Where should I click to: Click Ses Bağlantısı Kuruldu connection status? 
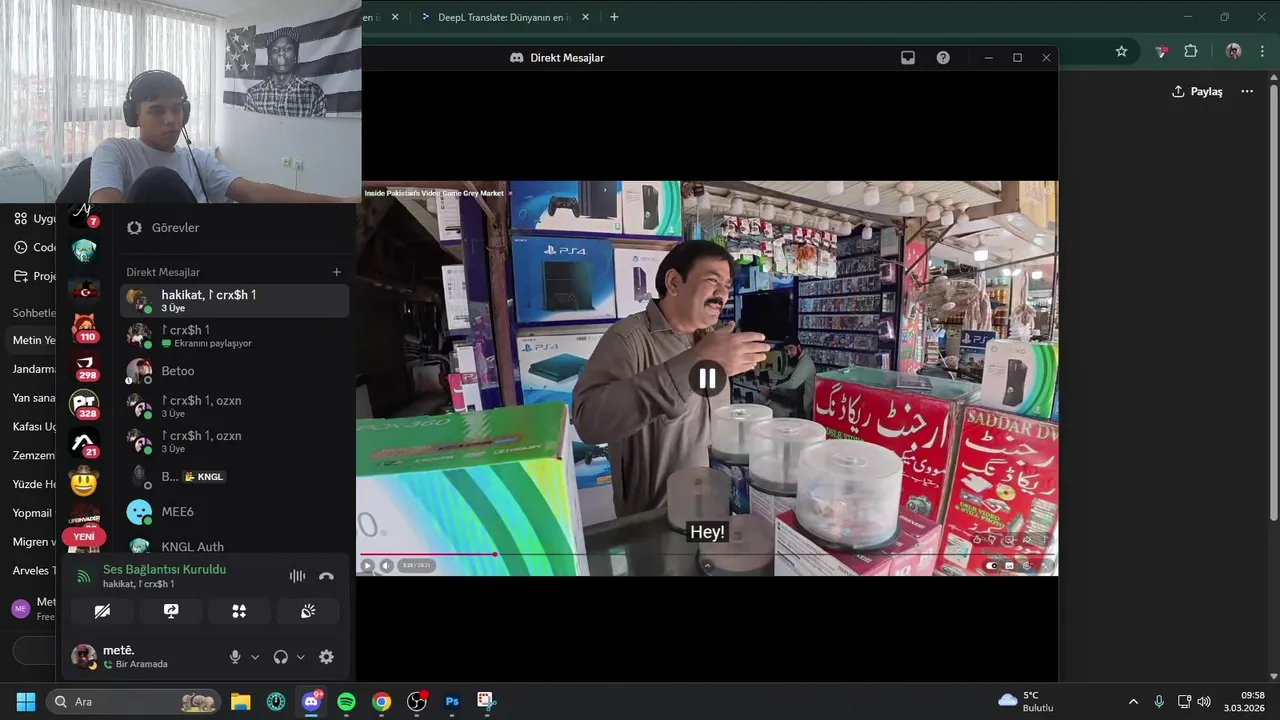point(164,569)
